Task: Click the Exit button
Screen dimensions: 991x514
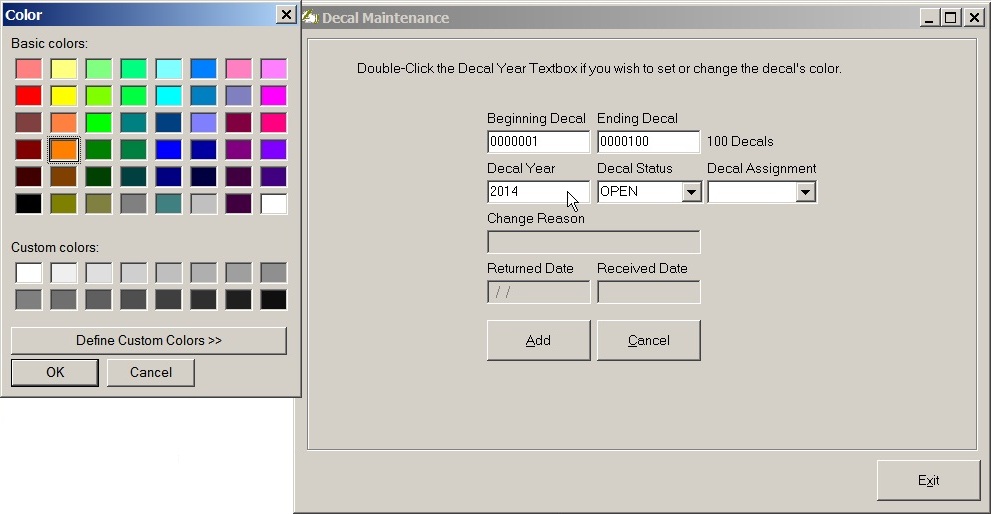Action: (x=928, y=481)
